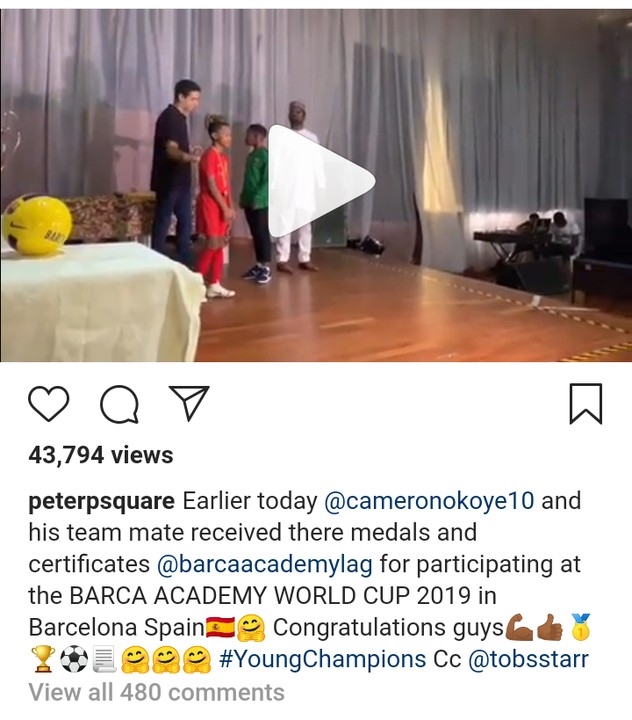
Task: Share post with paper plane icon
Action: [x=189, y=403]
